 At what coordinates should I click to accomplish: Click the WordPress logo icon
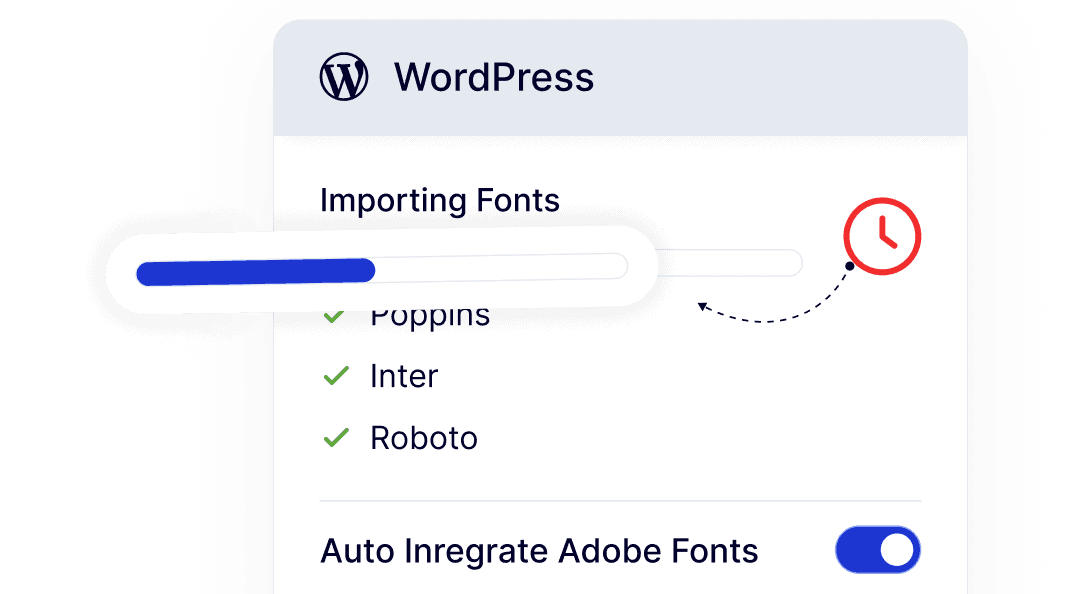tap(344, 77)
